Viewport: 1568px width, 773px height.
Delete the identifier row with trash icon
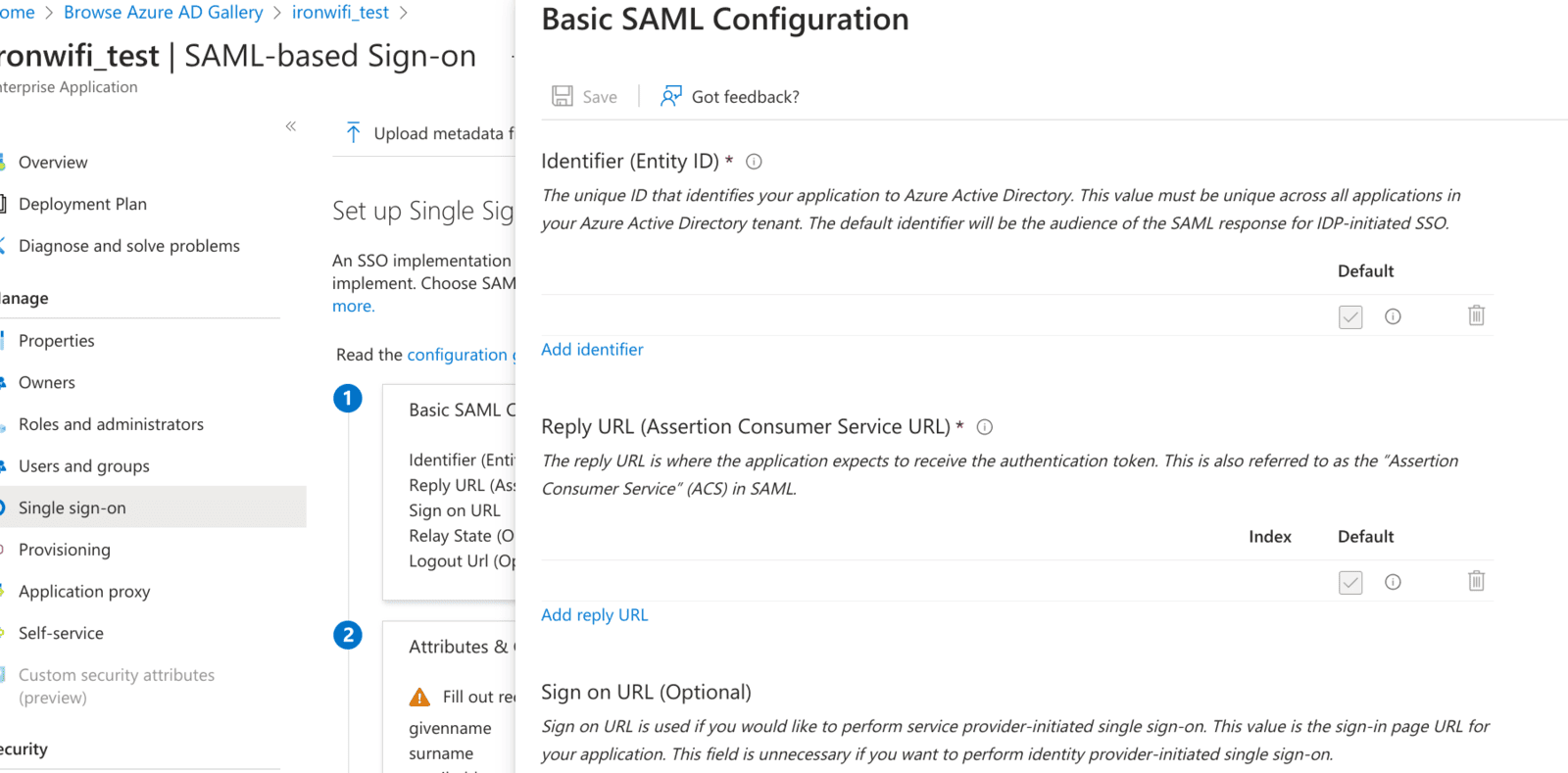(x=1476, y=315)
